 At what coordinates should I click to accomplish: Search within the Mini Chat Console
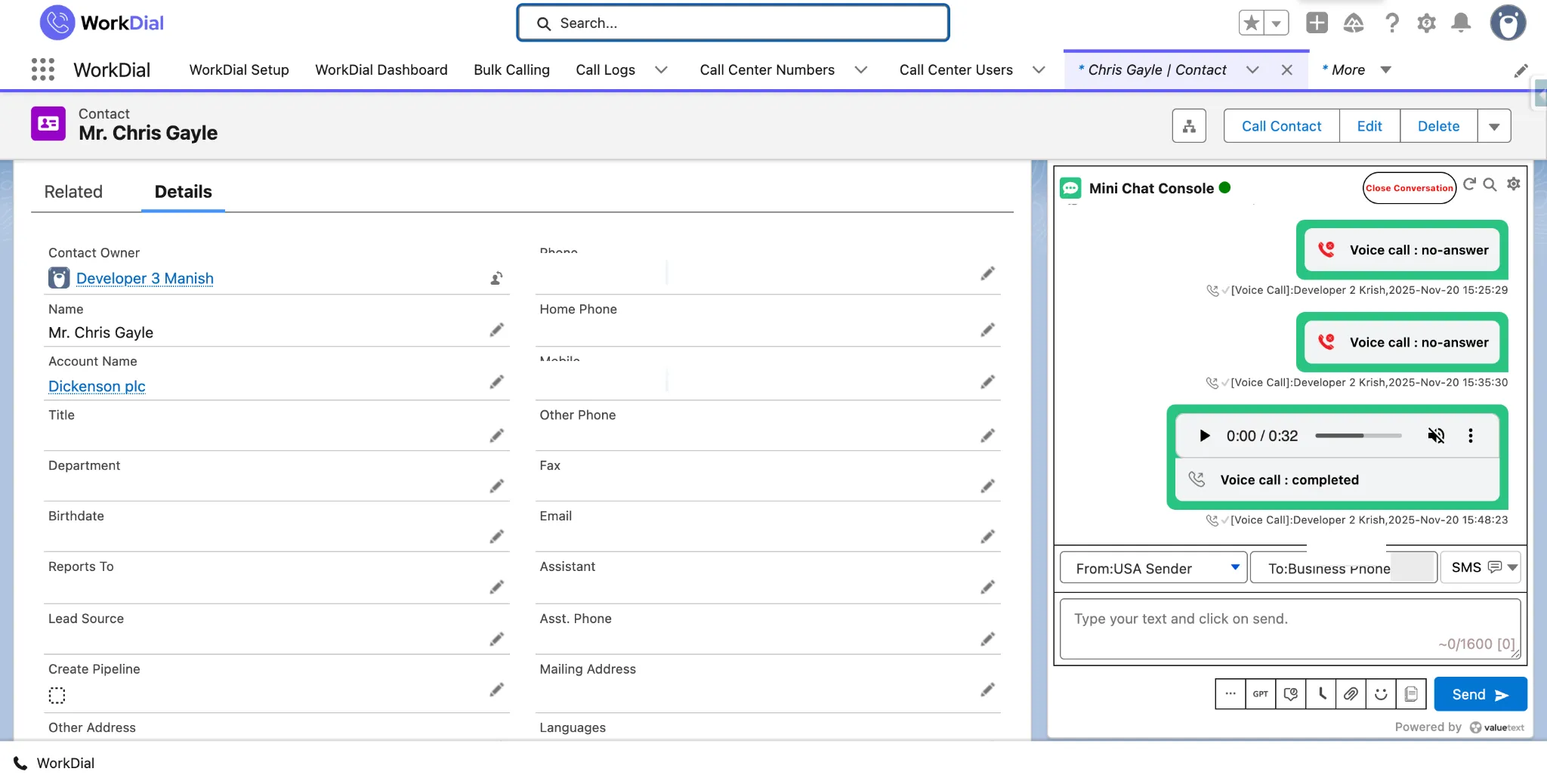[x=1490, y=184]
